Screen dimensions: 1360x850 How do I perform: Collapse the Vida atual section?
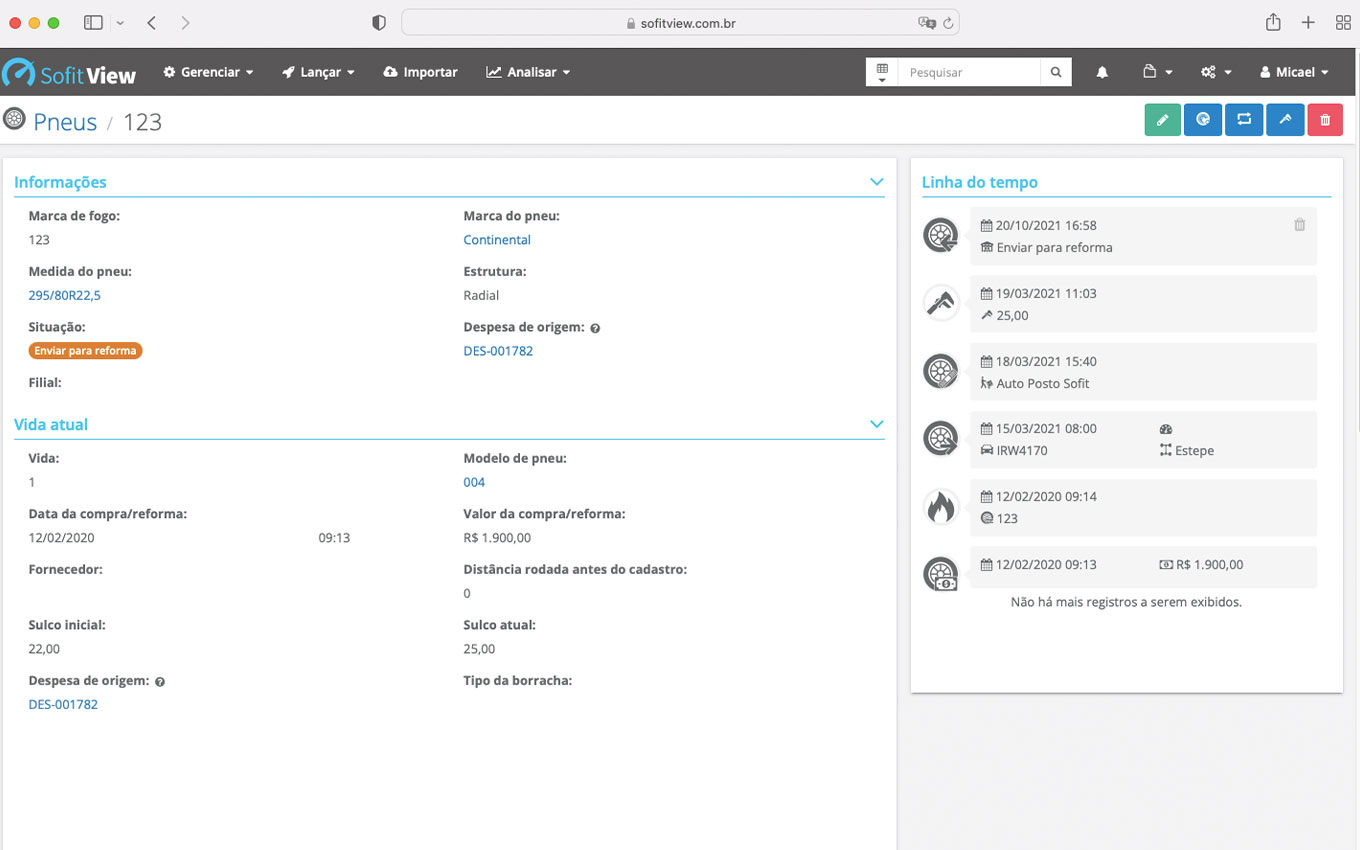pyautogui.click(x=876, y=424)
